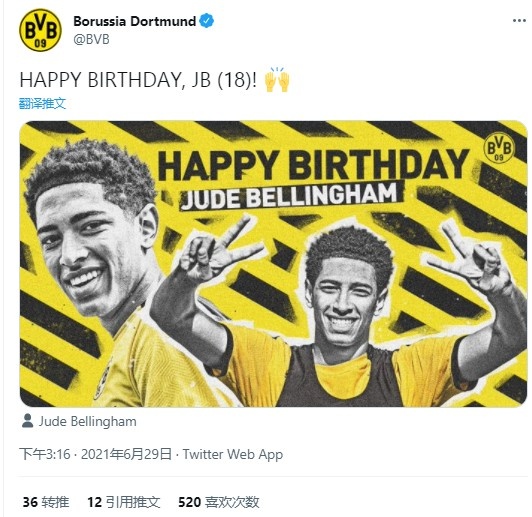Click the 下午3:16 tweet timestamp
Viewport: 532px width, 517px height.
click(x=44, y=454)
